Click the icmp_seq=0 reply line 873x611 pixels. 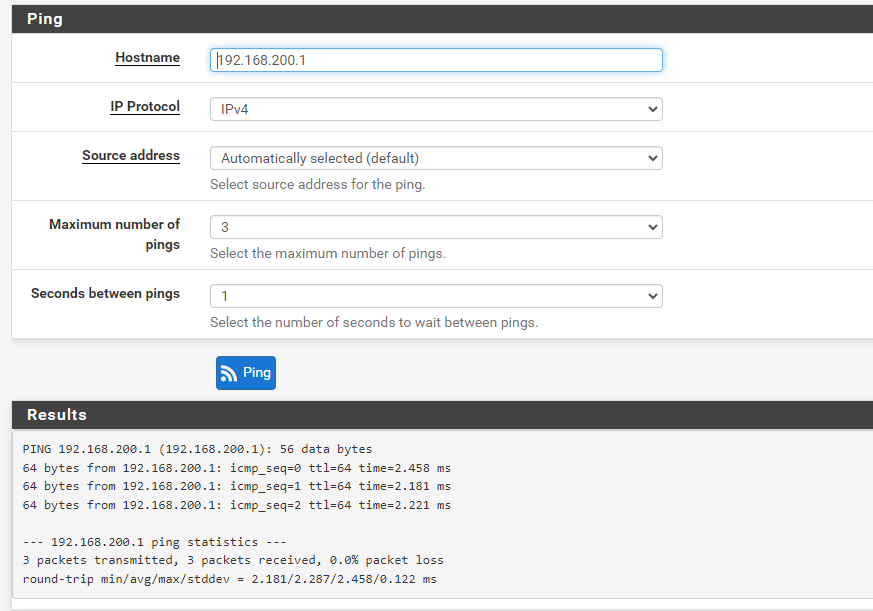(236, 468)
